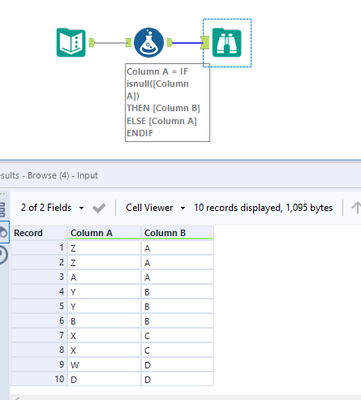Click the Text Input output anchor
This screenshot has height=400, width=361.
92,43
